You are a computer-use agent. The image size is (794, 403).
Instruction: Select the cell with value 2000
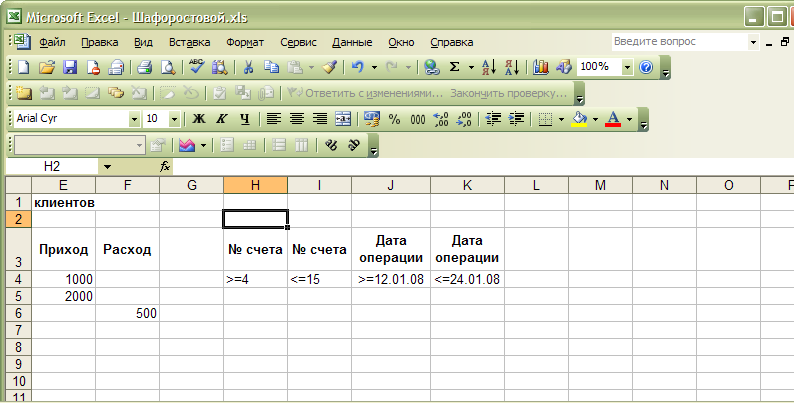click(63, 296)
